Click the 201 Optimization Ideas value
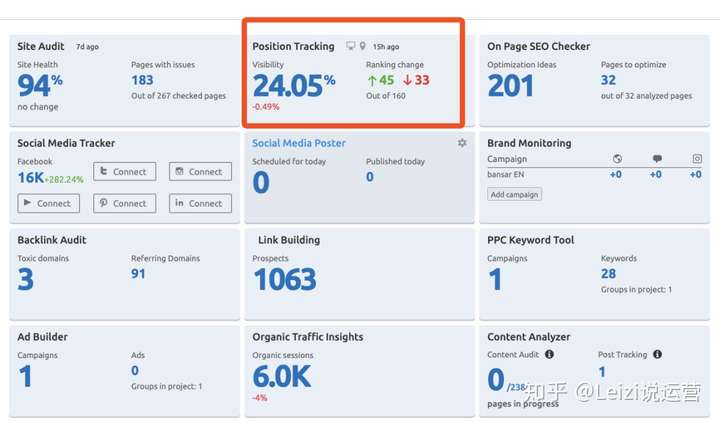 click(x=511, y=85)
